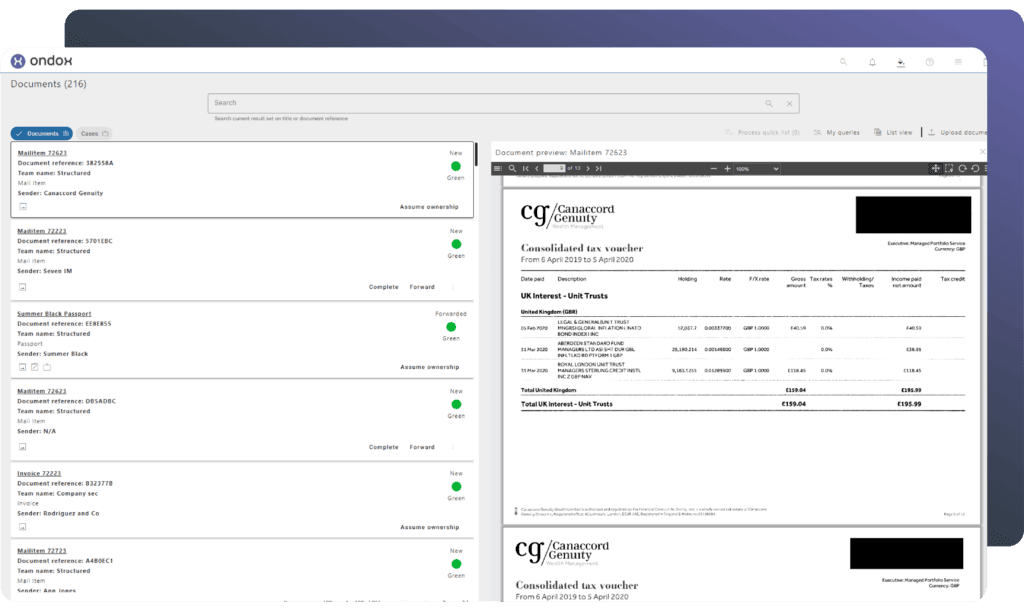1024x614 pixels.
Task: Open the downloads icon in header
Action: click(901, 62)
